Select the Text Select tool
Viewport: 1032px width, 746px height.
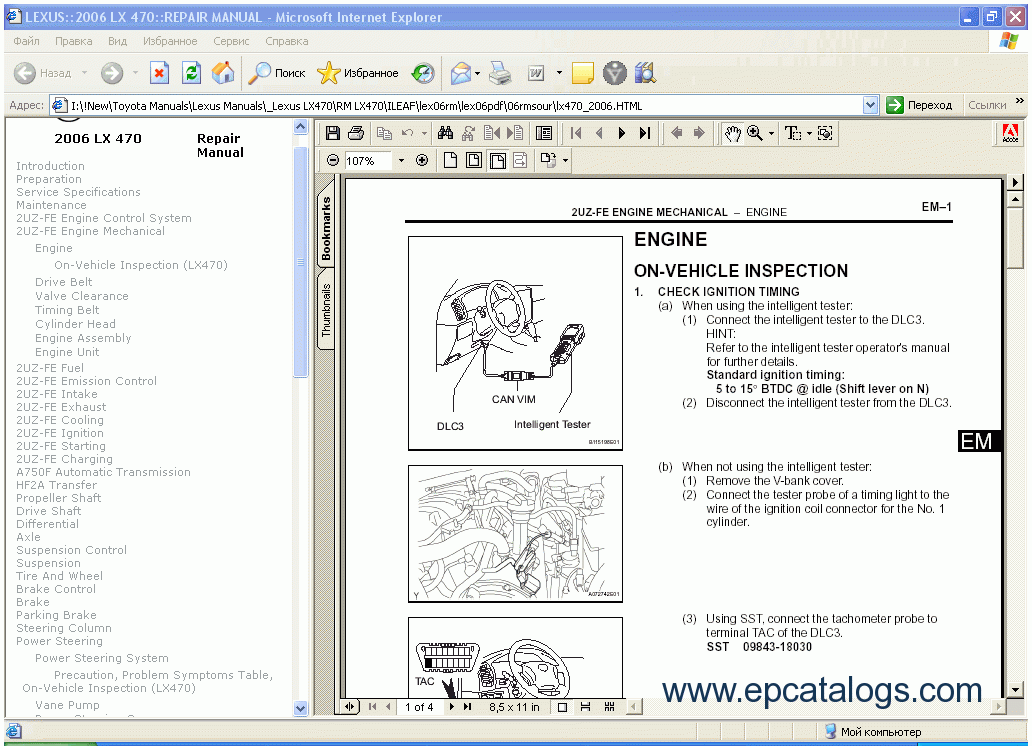[793, 134]
